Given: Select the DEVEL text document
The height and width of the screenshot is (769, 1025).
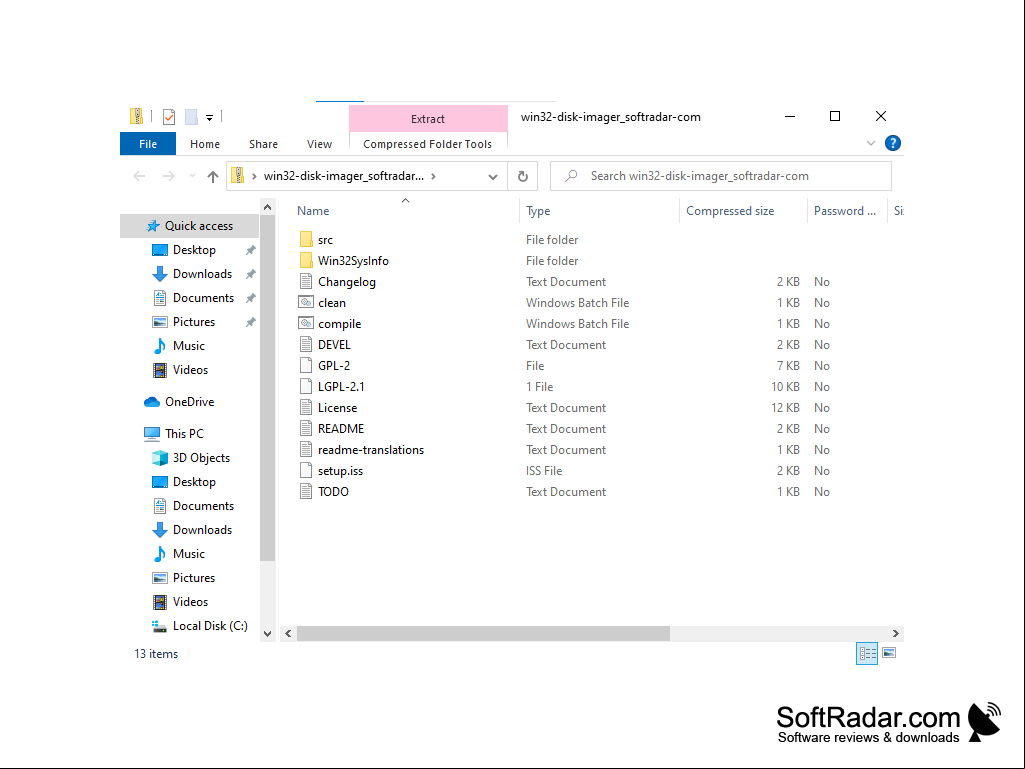Looking at the screenshot, I should tap(333, 345).
